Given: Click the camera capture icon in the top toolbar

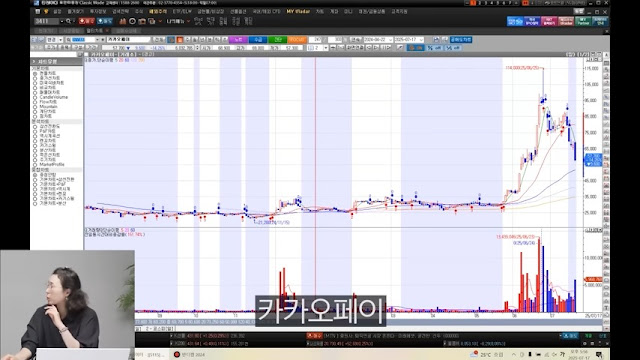Looking at the screenshot, I should pos(142,21).
